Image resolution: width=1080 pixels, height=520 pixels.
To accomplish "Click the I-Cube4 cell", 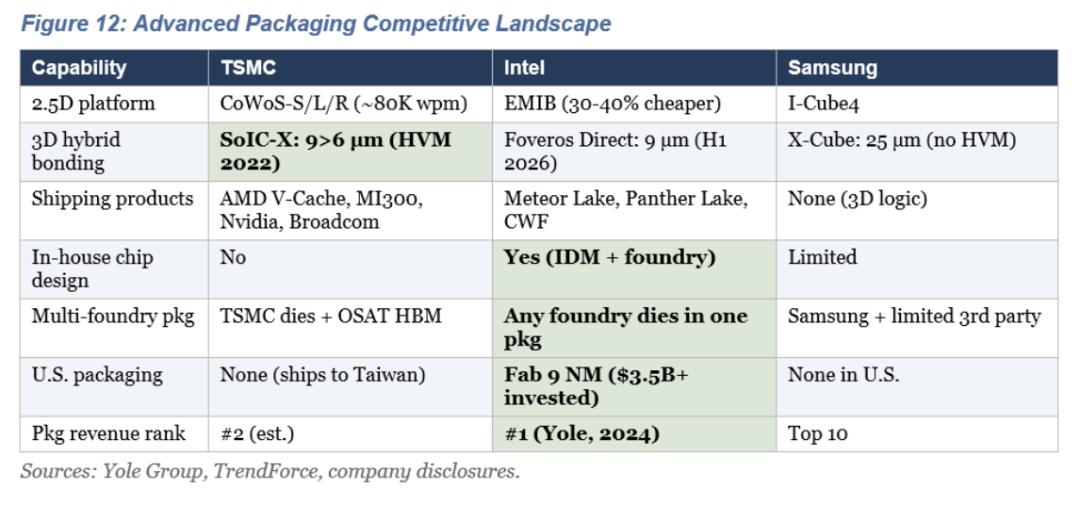I will pyautogui.click(x=823, y=104).
